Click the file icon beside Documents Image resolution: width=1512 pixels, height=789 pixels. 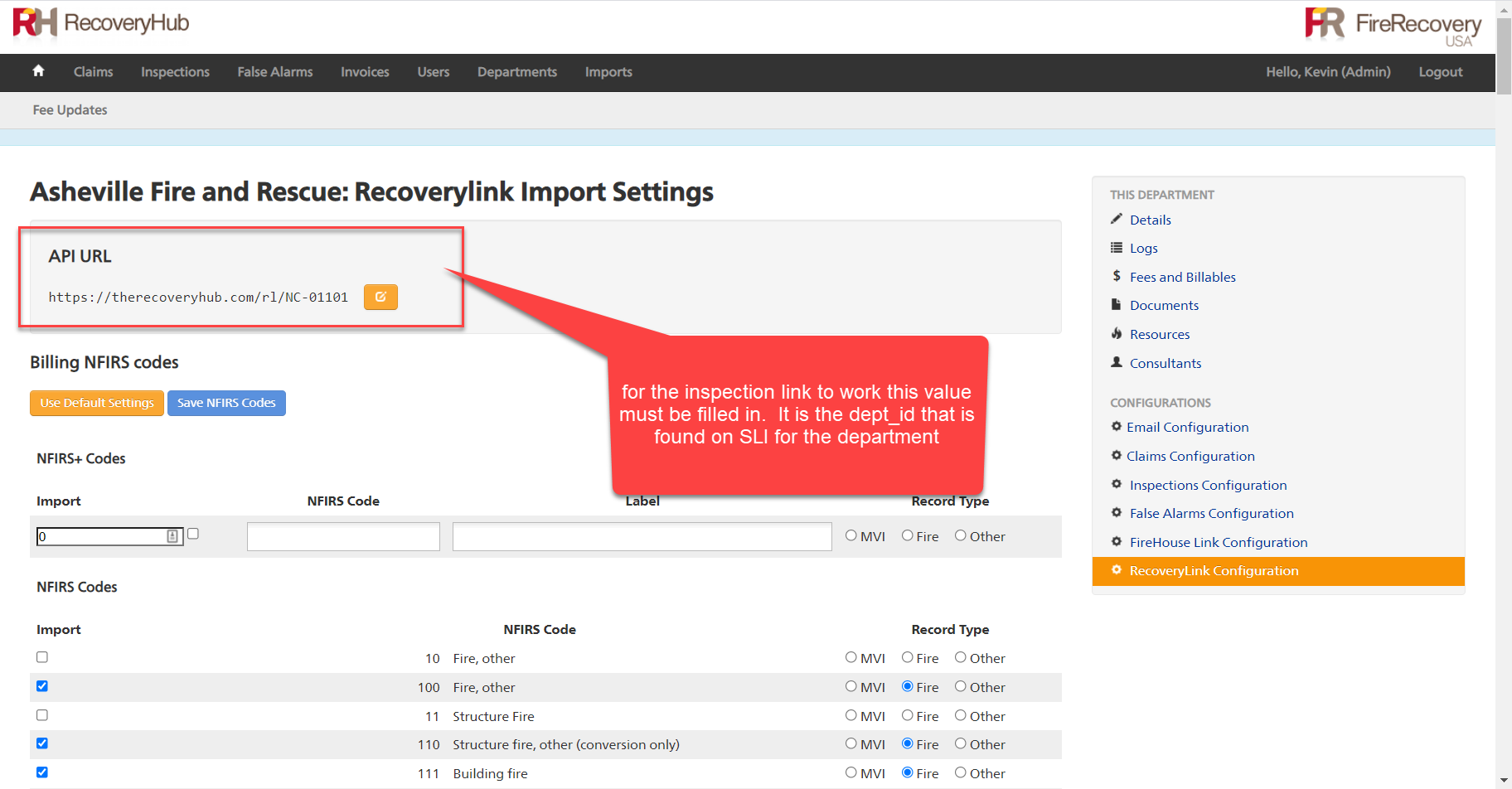point(1117,305)
